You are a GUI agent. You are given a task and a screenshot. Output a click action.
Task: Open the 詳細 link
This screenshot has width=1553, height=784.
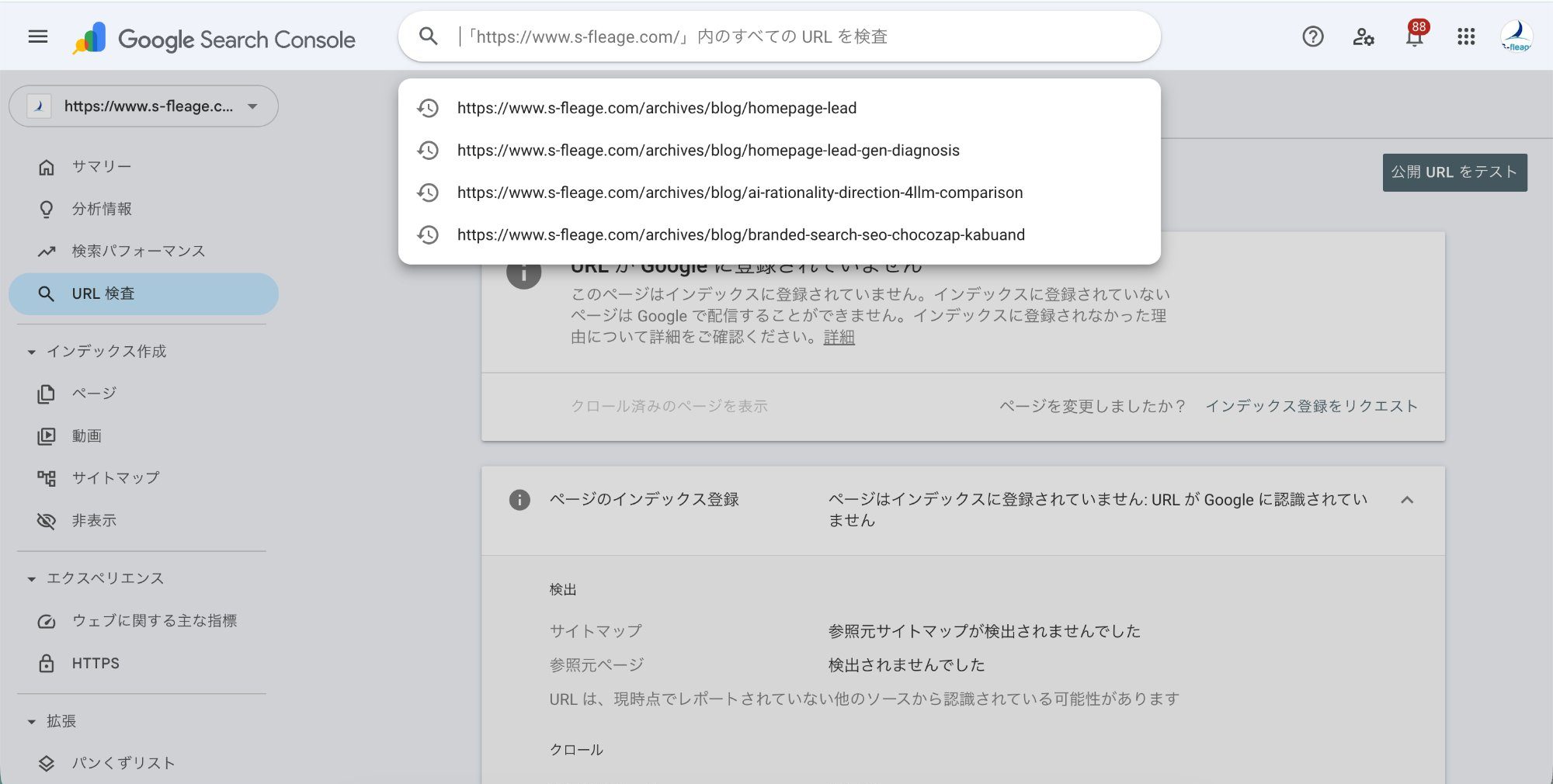click(x=839, y=337)
